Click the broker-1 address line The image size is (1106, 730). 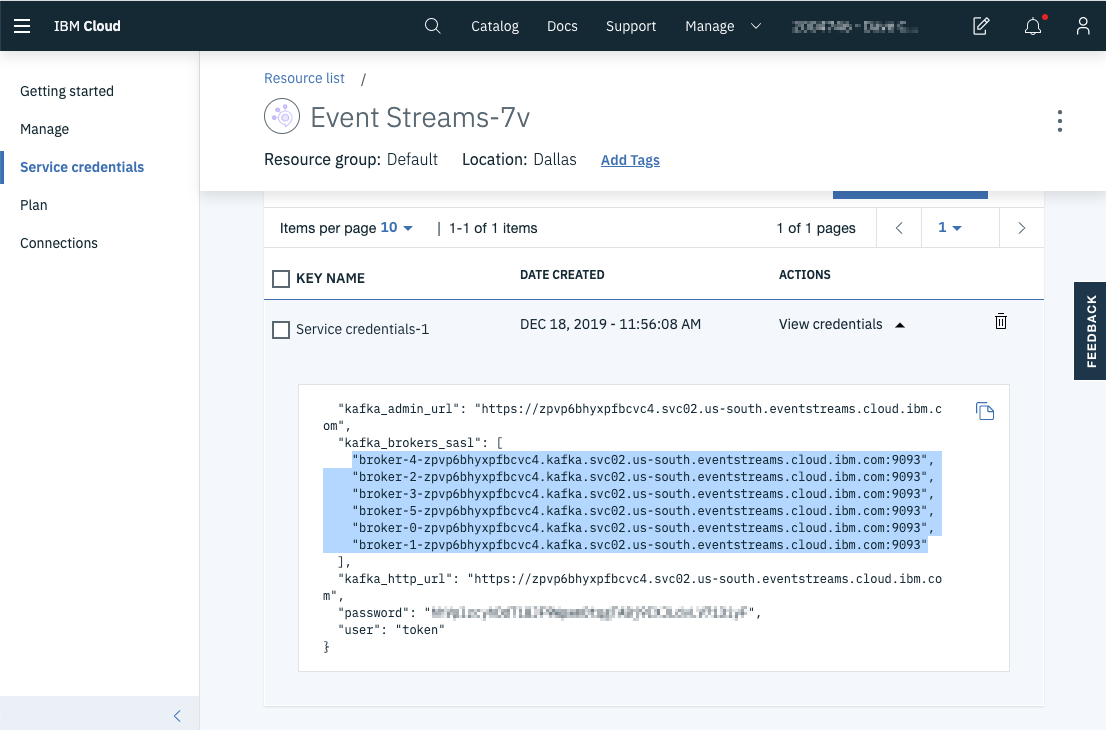pyautogui.click(x=639, y=545)
